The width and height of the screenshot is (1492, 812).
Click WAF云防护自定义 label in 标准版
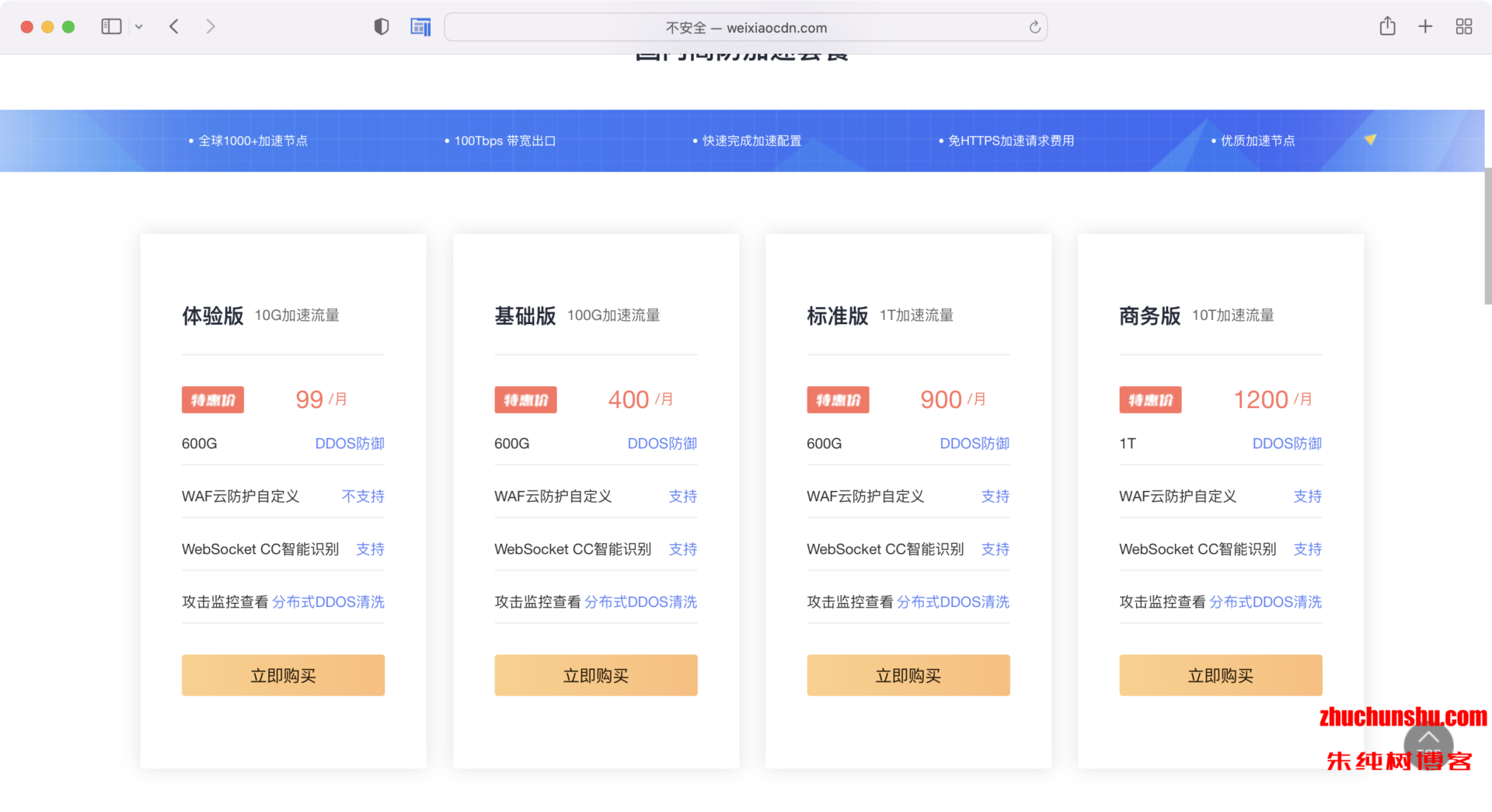866,497
